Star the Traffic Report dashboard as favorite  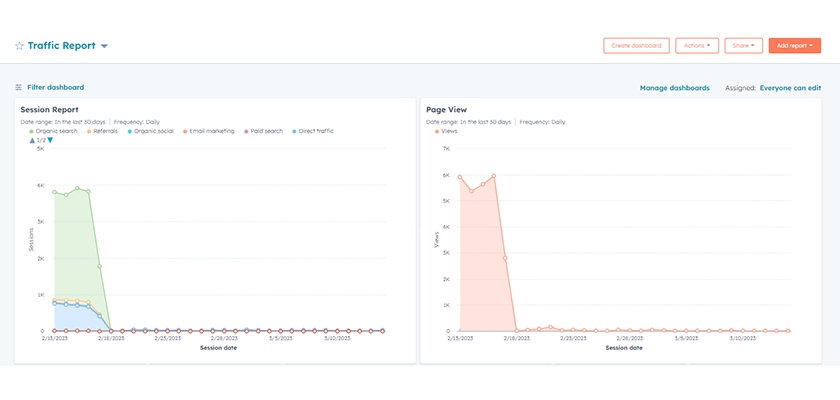tap(19, 46)
